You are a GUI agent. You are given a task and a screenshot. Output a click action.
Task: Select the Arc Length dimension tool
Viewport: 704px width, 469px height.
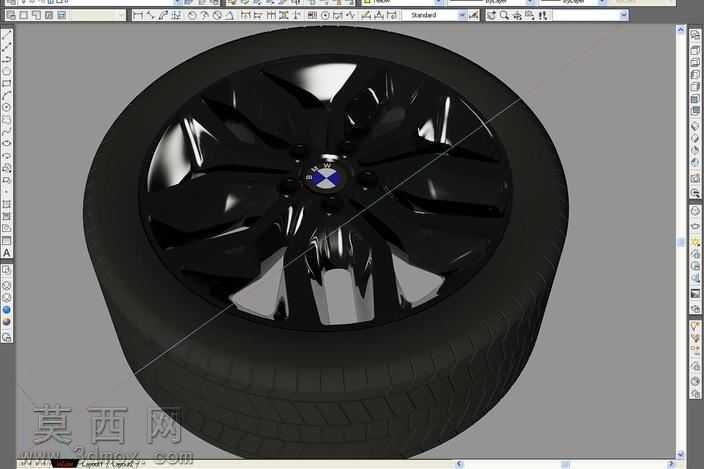coord(163,16)
